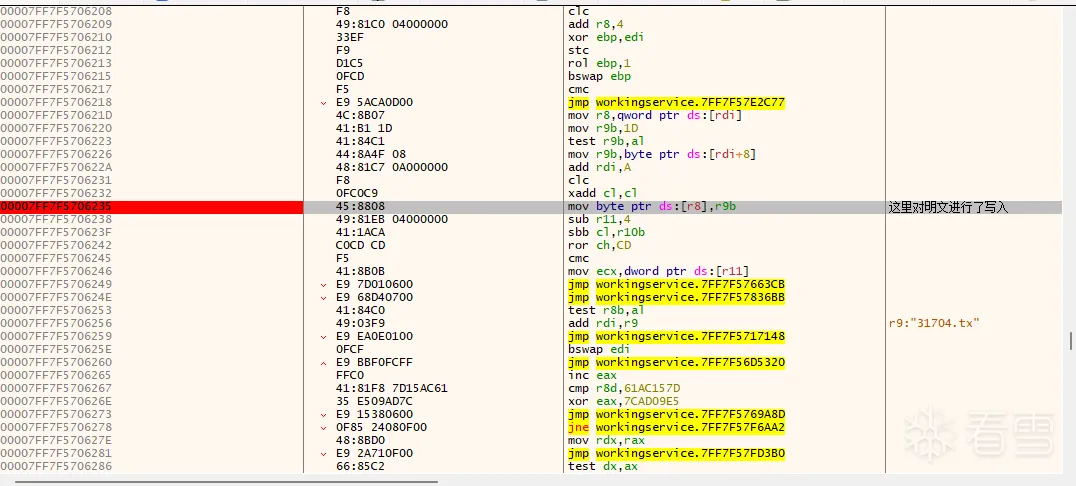Image resolution: width=1076 pixels, height=486 pixels.
Task: Select instruction jne workingservice.7FF7F57F6AA2
Action: (x=677, y=428)
